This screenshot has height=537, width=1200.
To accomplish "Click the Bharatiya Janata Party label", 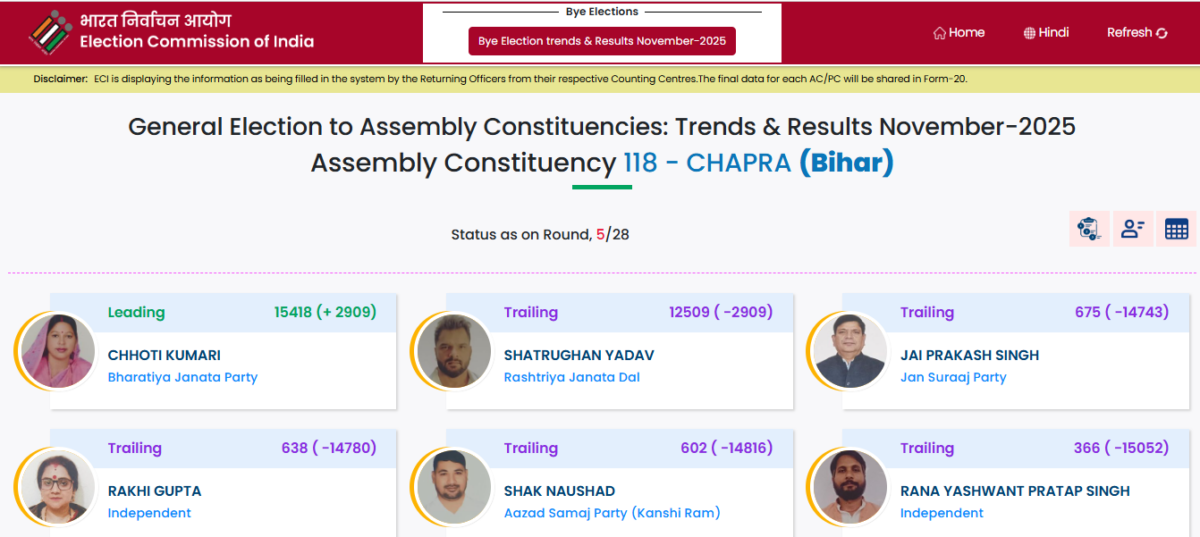I will click(182, 377).
